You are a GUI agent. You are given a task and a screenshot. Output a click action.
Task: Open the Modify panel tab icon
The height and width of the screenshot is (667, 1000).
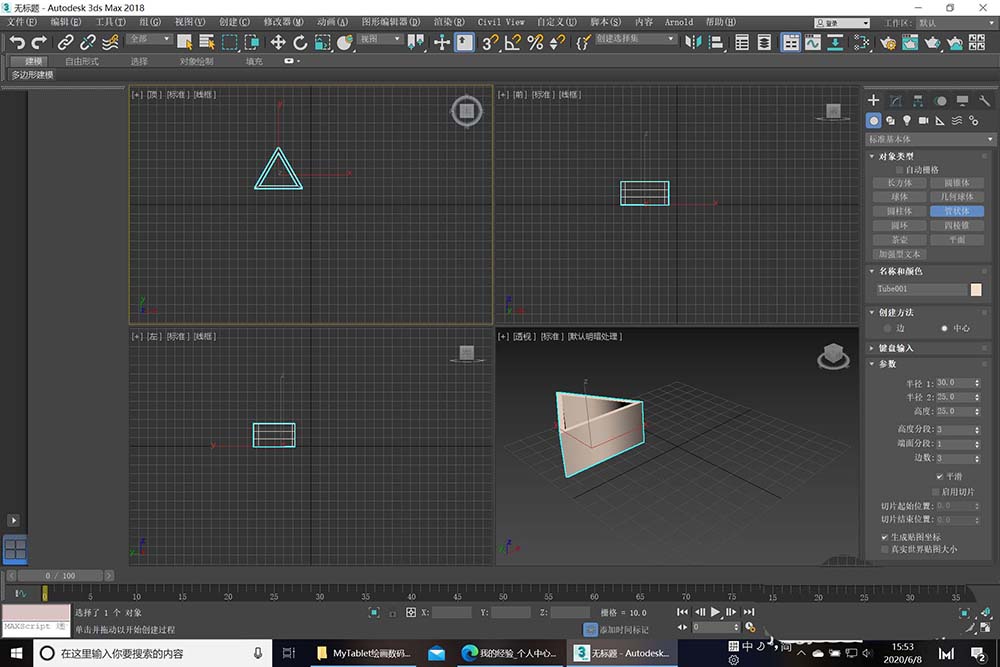(x=895, y=101)
